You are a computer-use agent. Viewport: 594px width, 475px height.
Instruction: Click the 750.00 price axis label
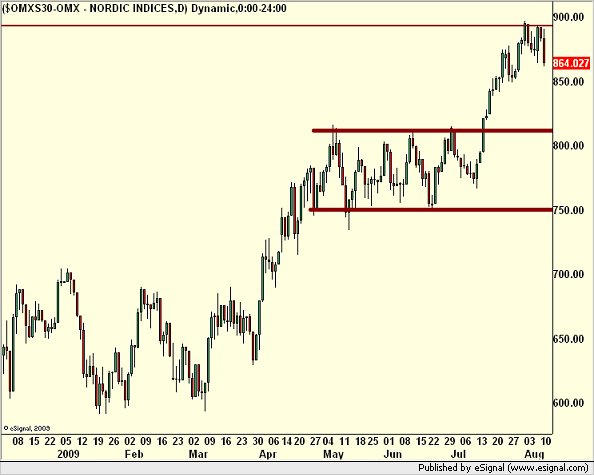pyautogui.click(x=569, y=210)
